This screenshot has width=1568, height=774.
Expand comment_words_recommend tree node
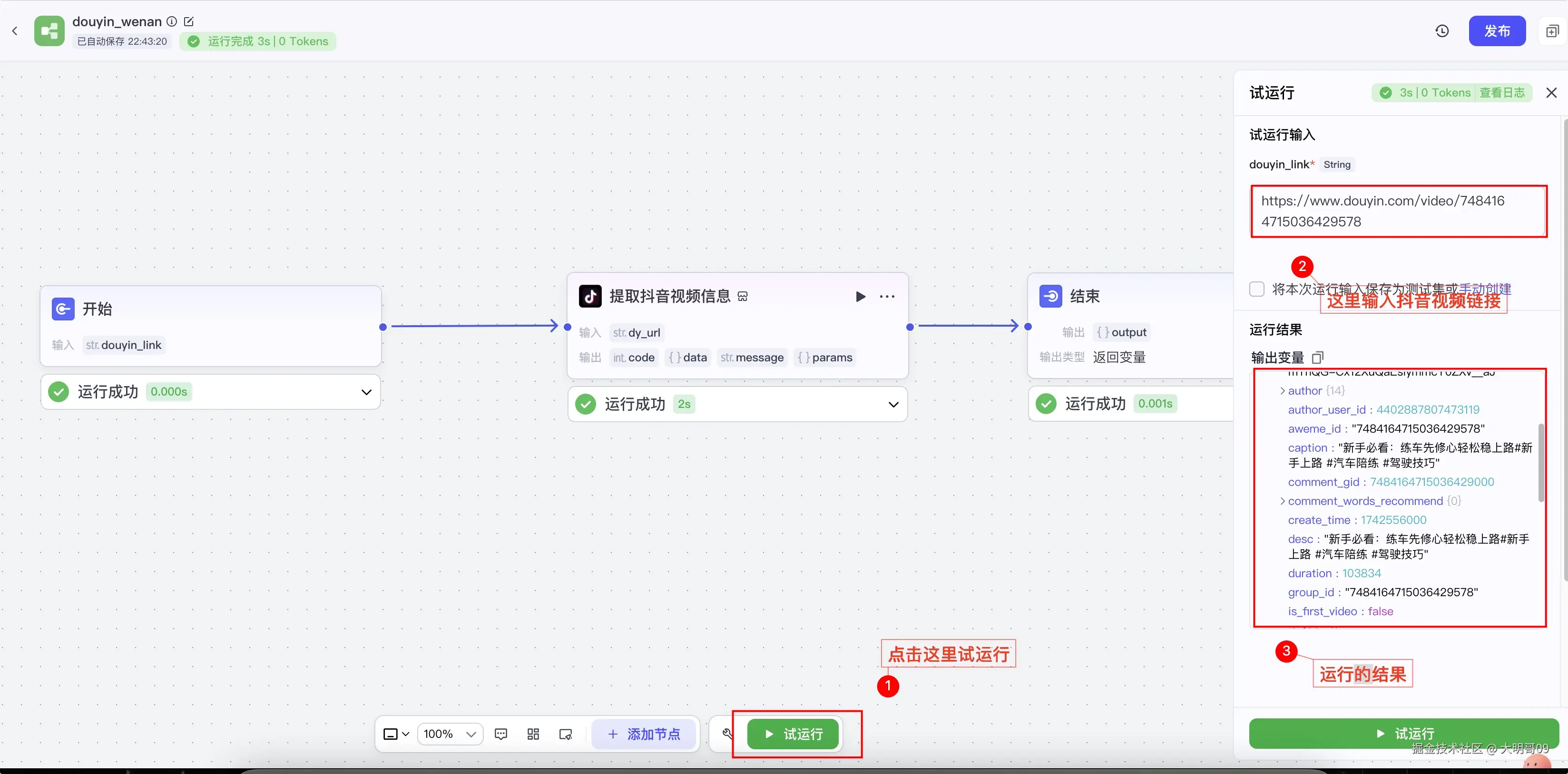[x=1283, y=501]
